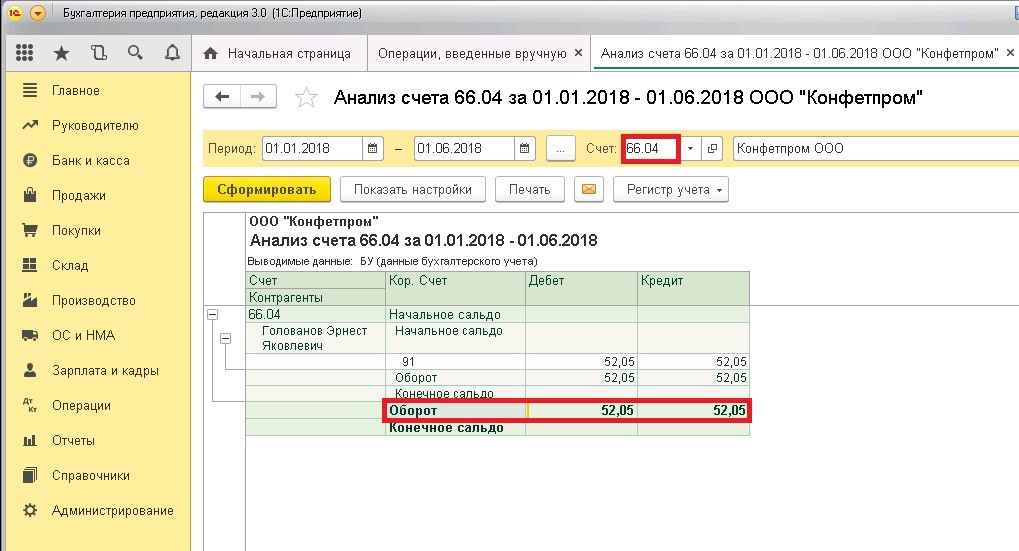Collapse the 66.04 account group
The height and width of the screenshot is (551, 1019).
(x=213, y=314)
